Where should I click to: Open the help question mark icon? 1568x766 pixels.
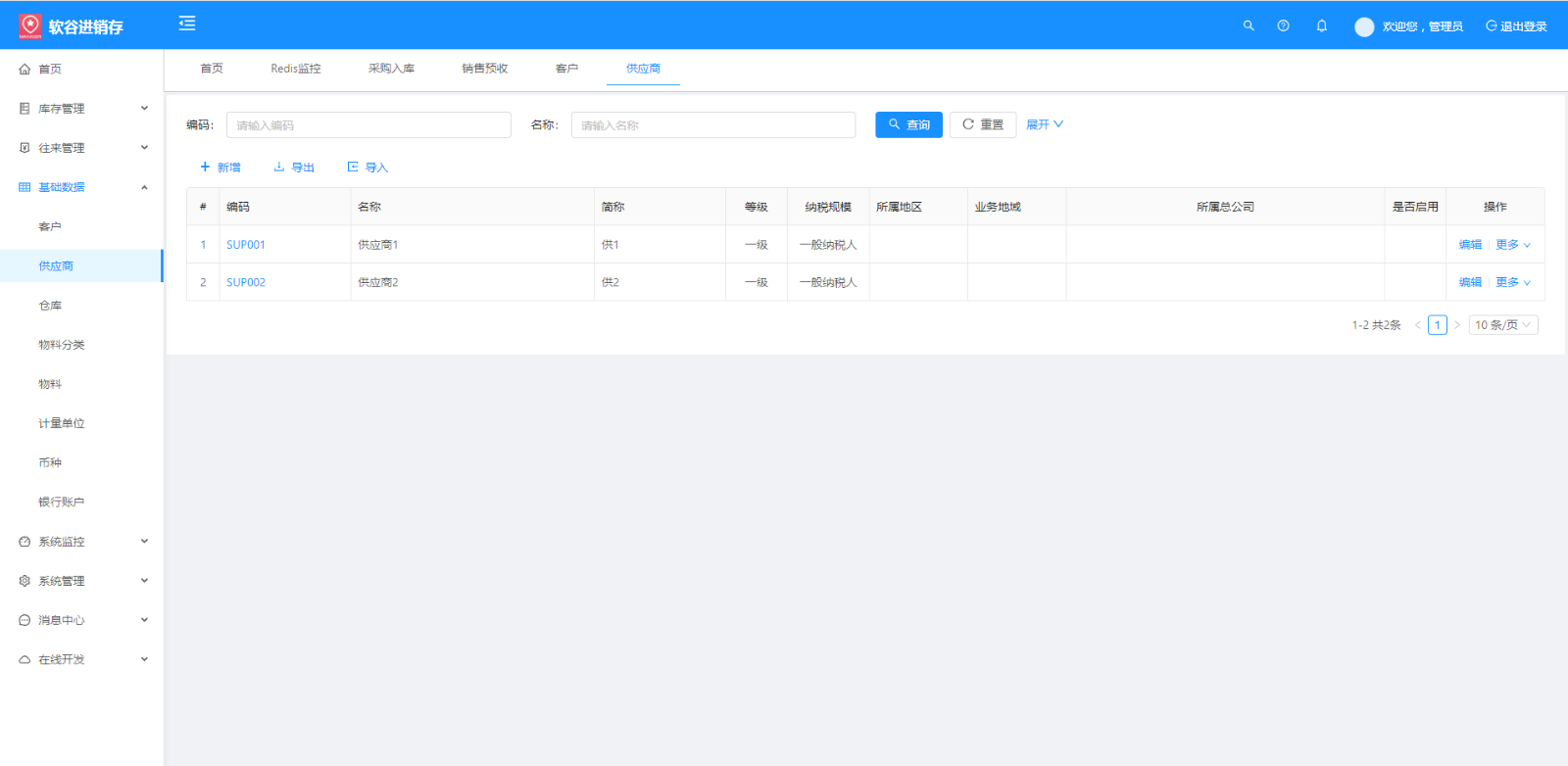pyautogui.click(x=1283, y=26)
